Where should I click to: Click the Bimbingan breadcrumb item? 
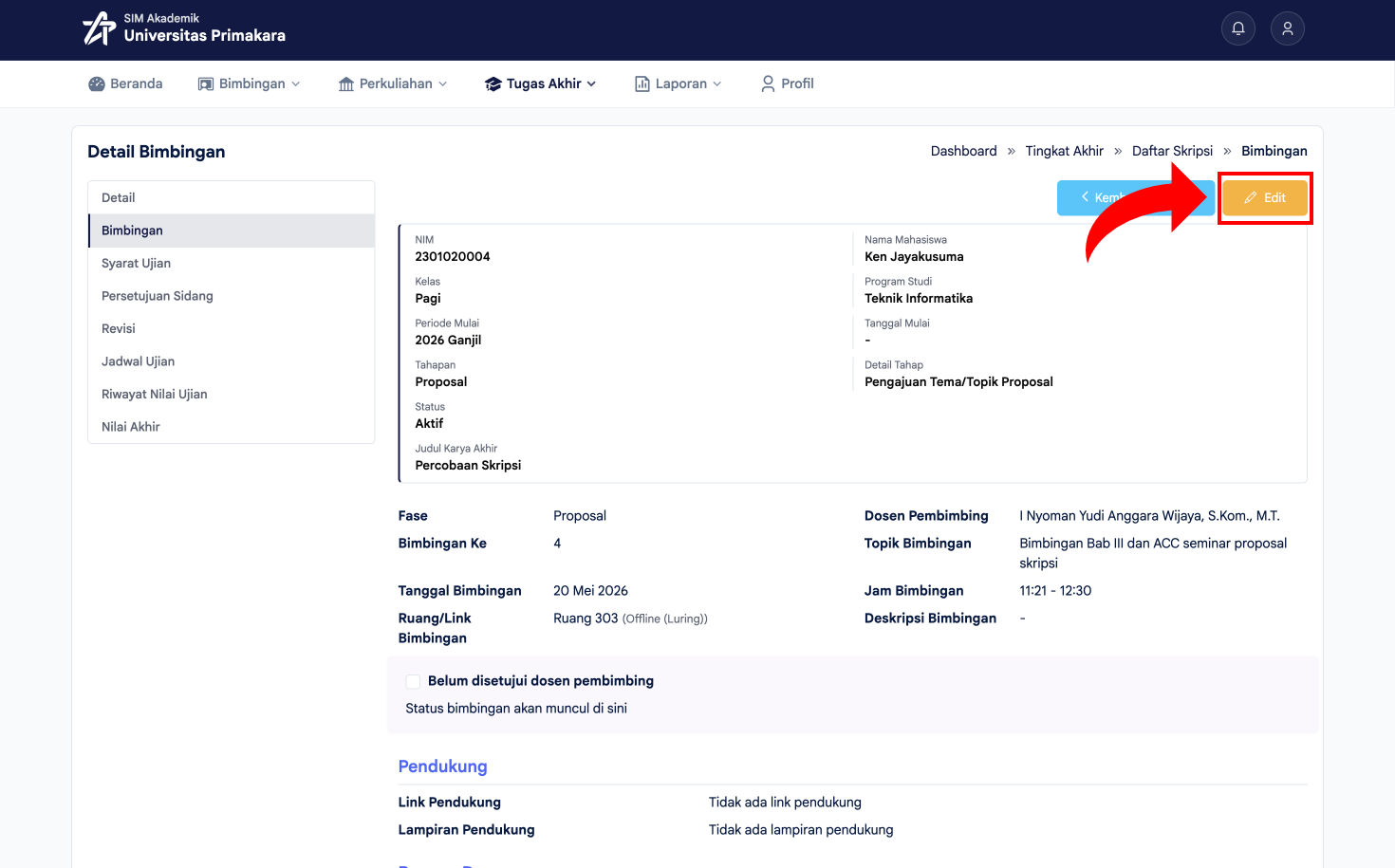(1274, 151)
